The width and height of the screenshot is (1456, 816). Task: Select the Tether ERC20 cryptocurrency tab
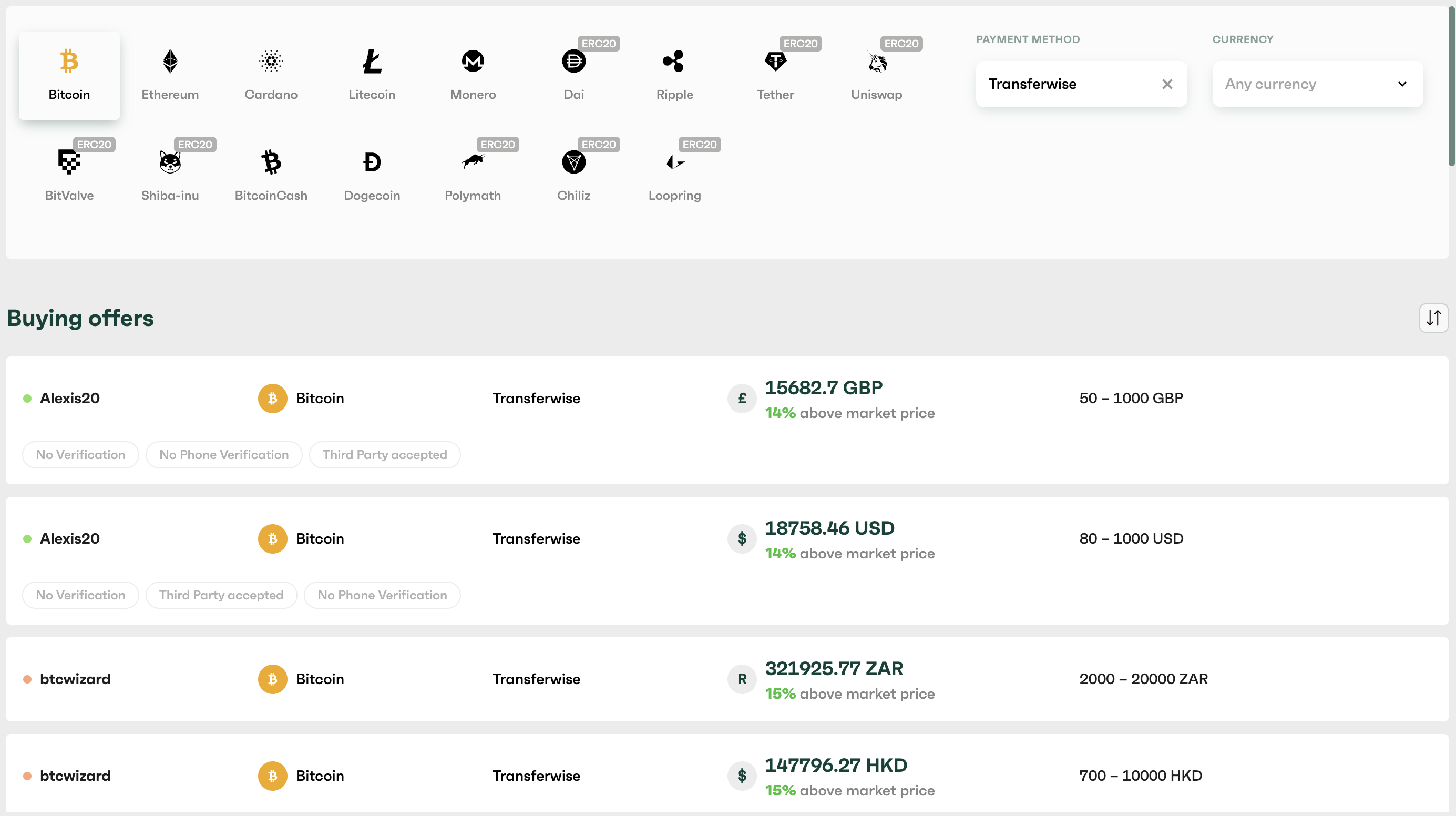(x=775, y=71)
